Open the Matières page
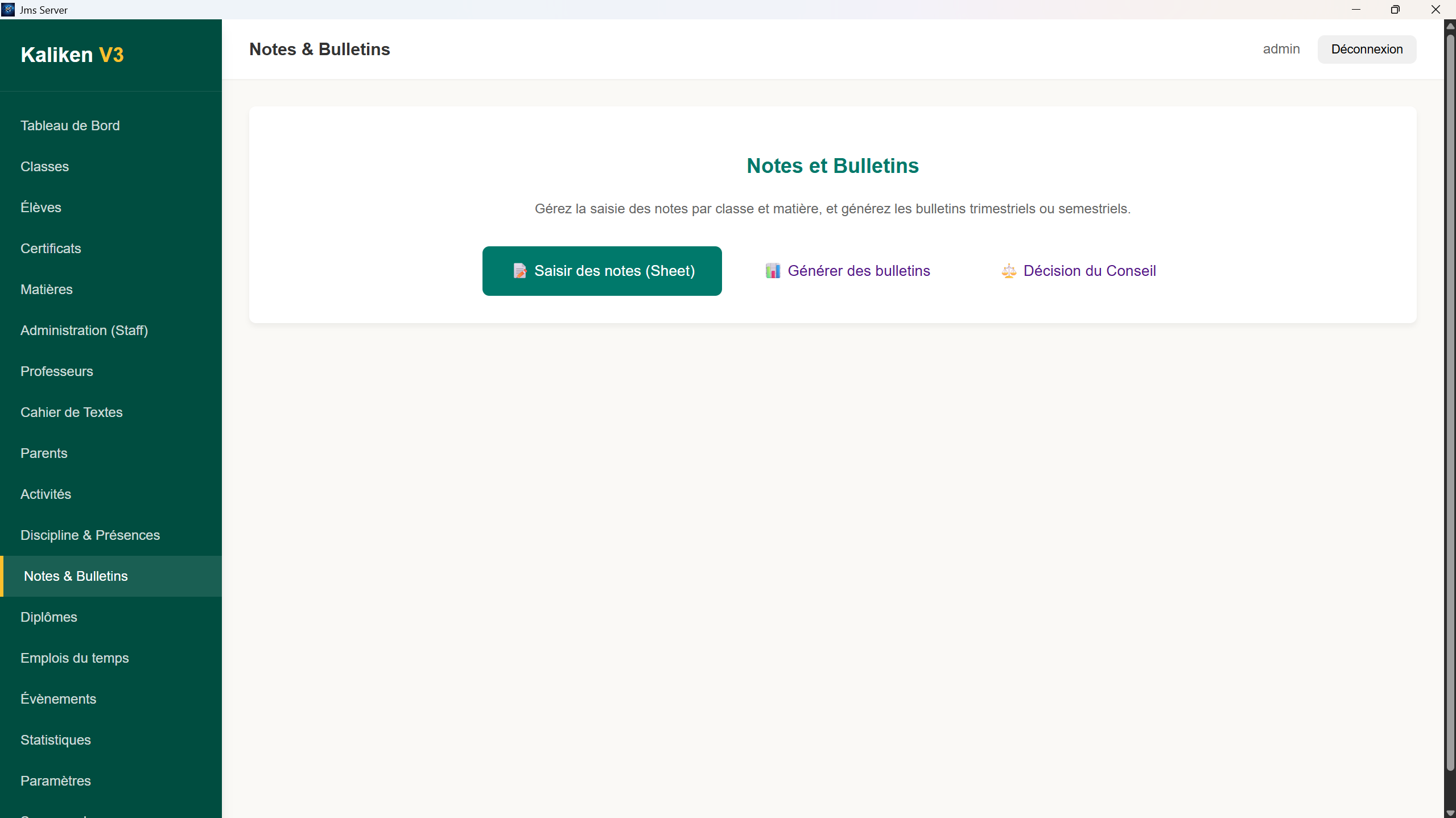 [x=46, y=289]
